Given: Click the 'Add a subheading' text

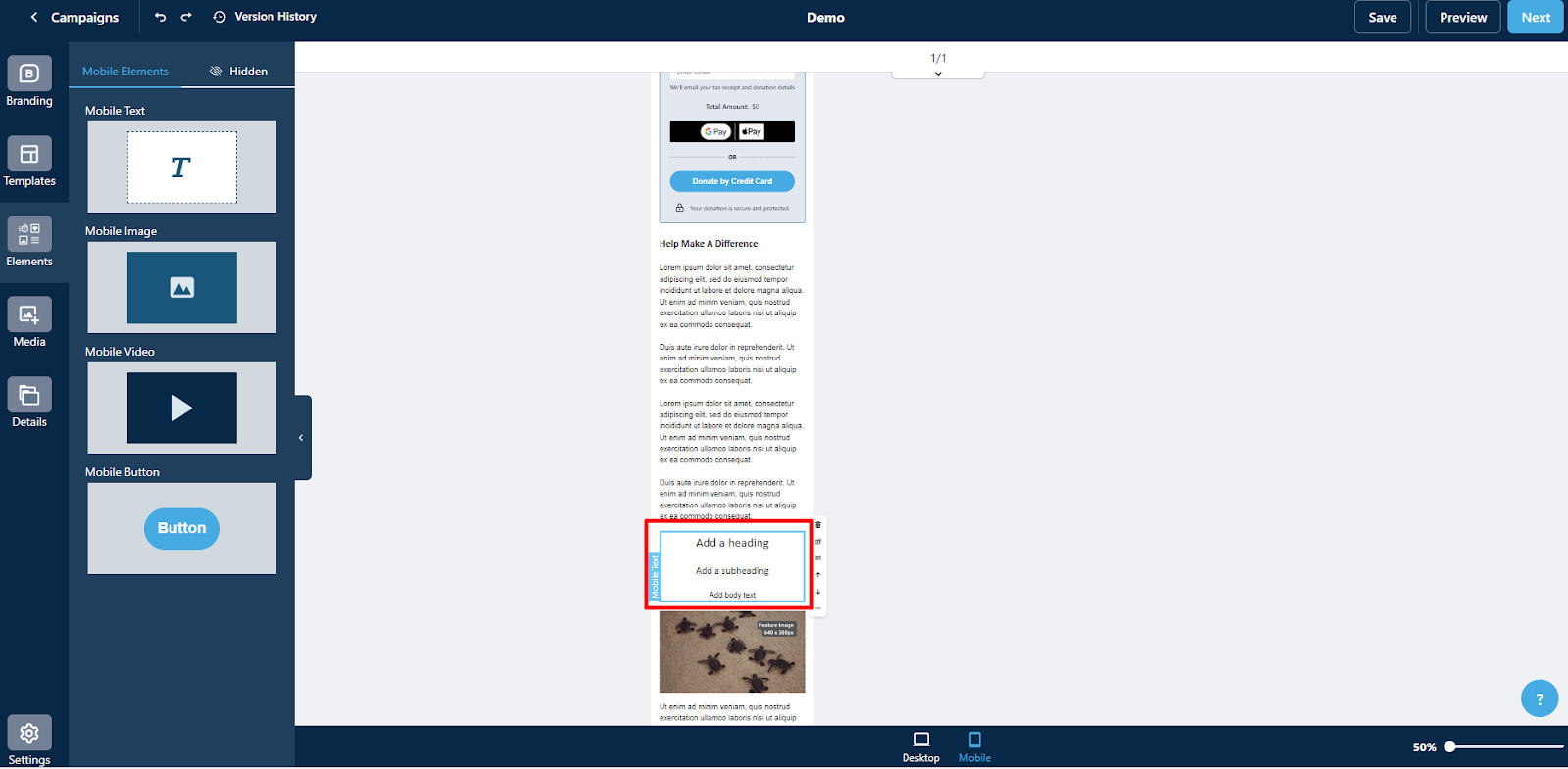Looking at the screenshot, I should (732, 571).
